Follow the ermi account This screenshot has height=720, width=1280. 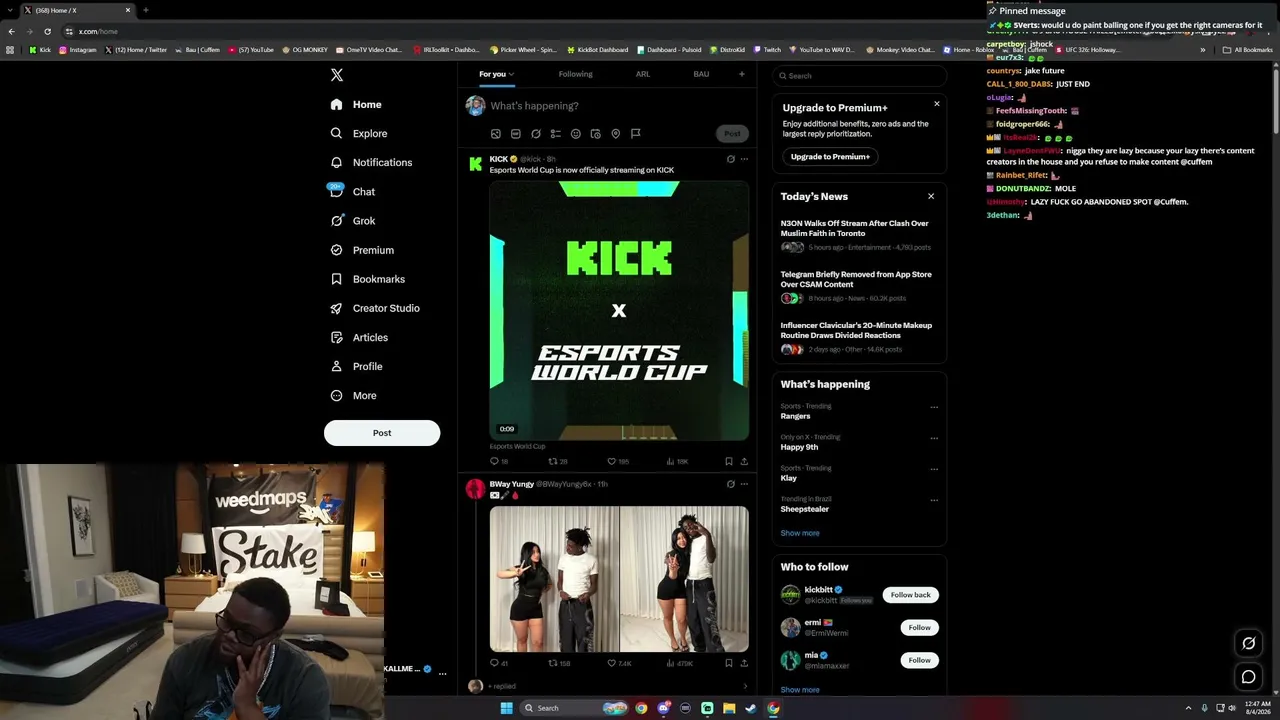919,628
